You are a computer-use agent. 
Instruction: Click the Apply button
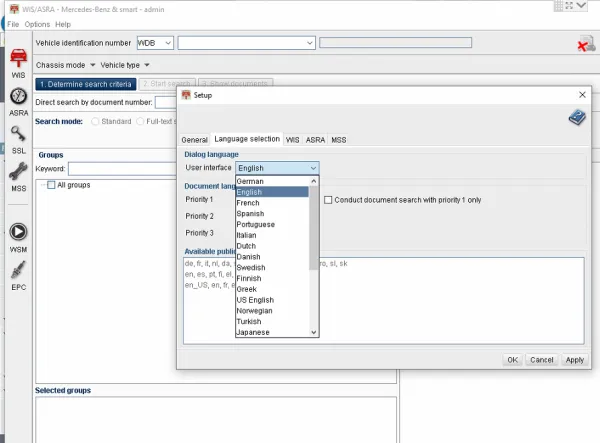coord(574,359)
